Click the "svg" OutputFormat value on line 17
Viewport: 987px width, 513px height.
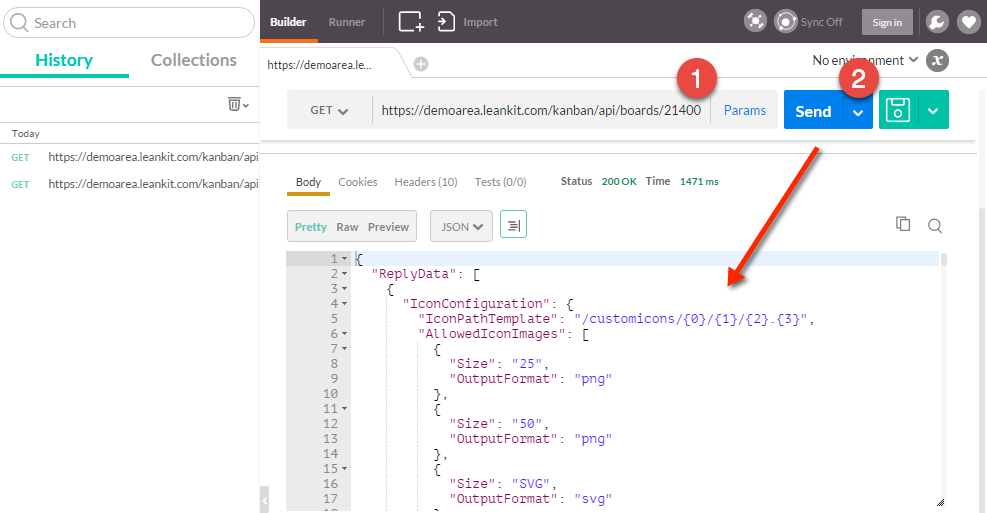pyautogui.click(x=593, y=499)
